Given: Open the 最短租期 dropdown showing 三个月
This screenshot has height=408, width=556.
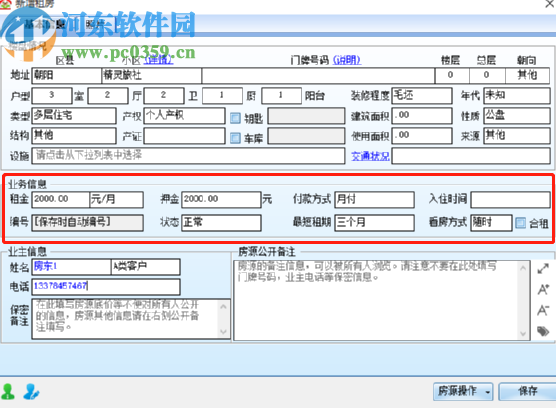Looking at the screenshot, I should [x=374, y=223].
